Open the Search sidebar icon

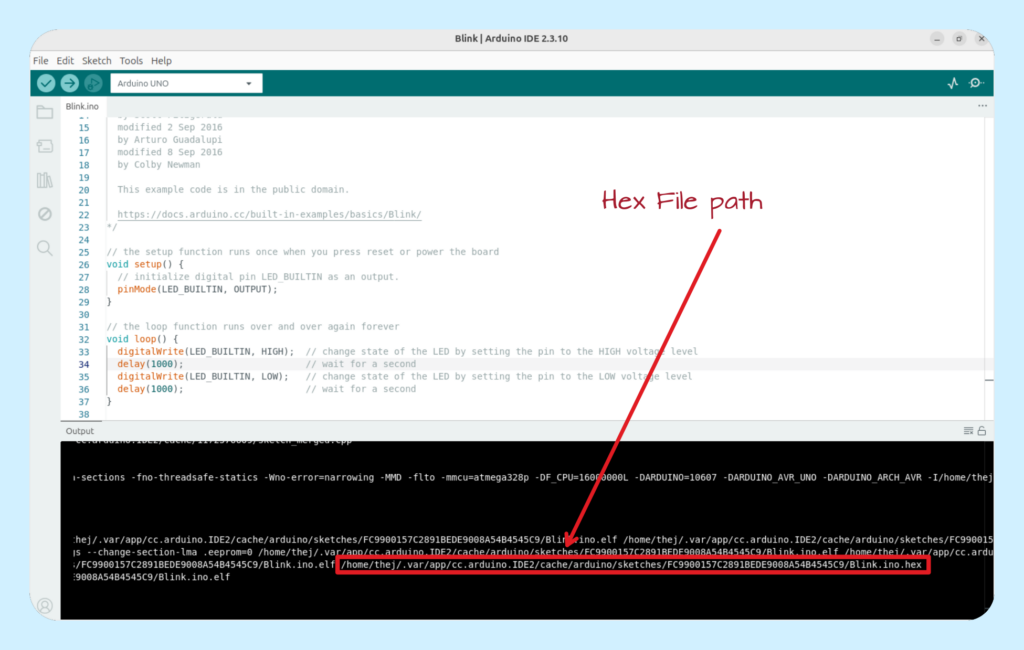click(x=44, y=248)
